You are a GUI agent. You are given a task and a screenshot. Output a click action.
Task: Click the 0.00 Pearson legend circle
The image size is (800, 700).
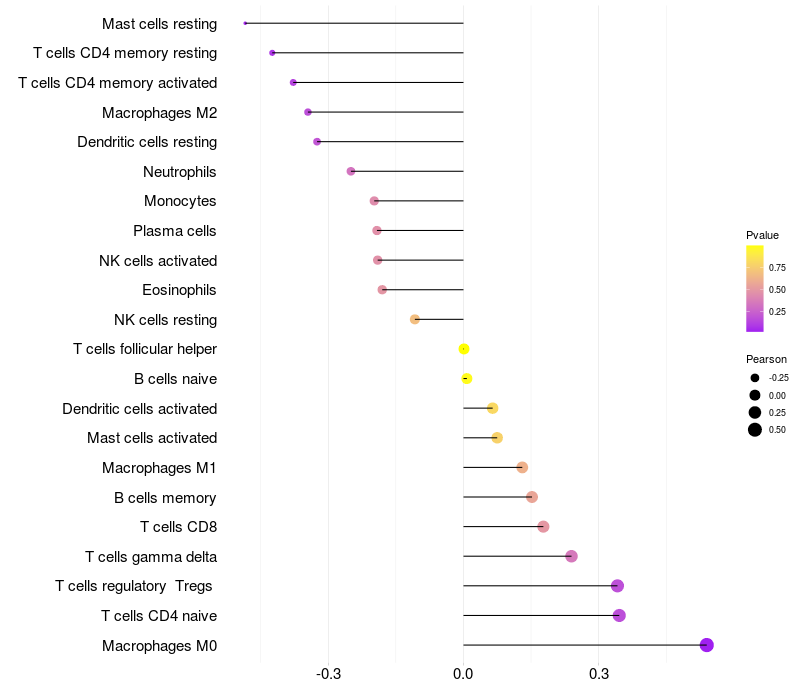755,395
